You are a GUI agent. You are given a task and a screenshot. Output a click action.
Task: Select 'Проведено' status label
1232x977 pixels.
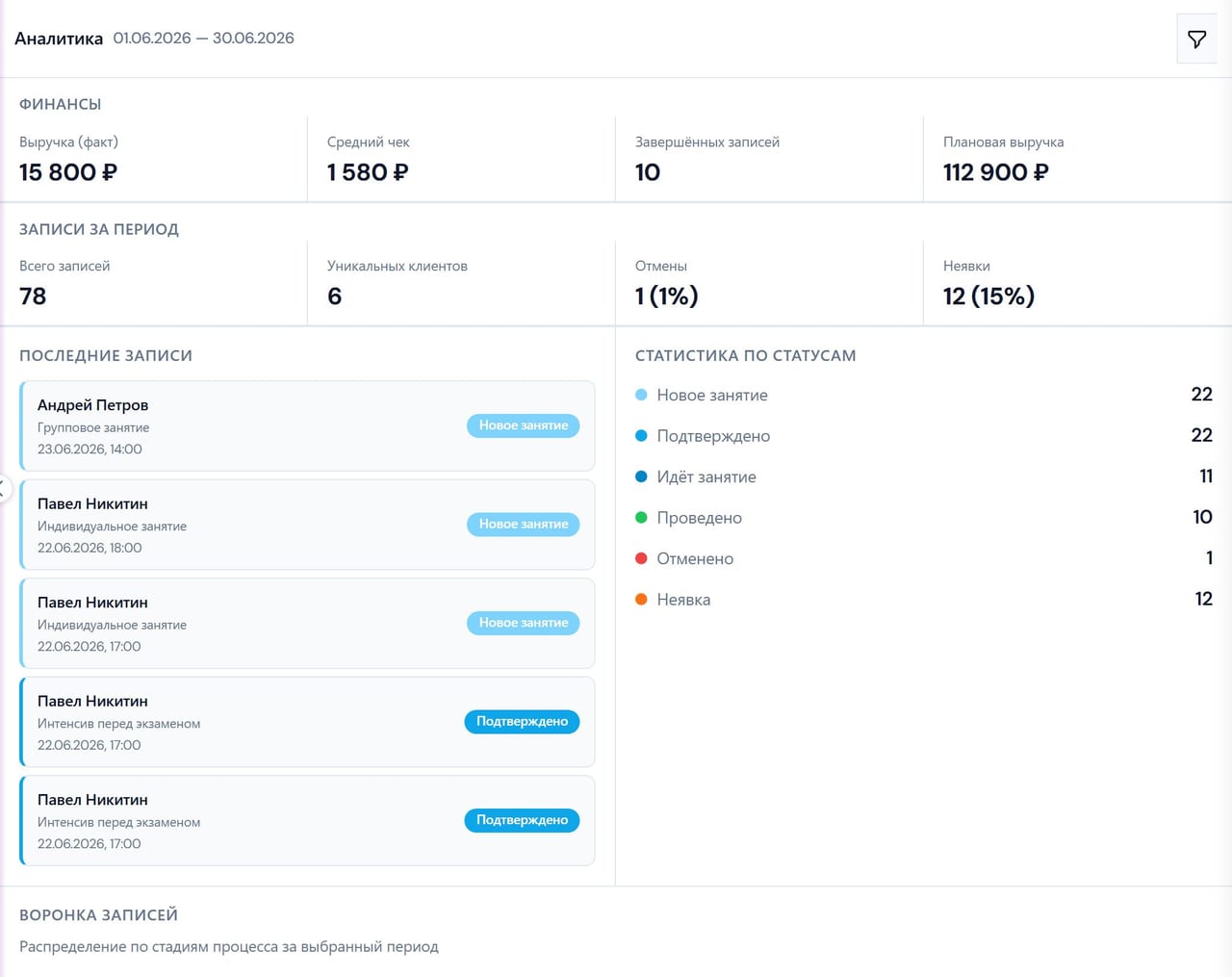click(699, 518)
